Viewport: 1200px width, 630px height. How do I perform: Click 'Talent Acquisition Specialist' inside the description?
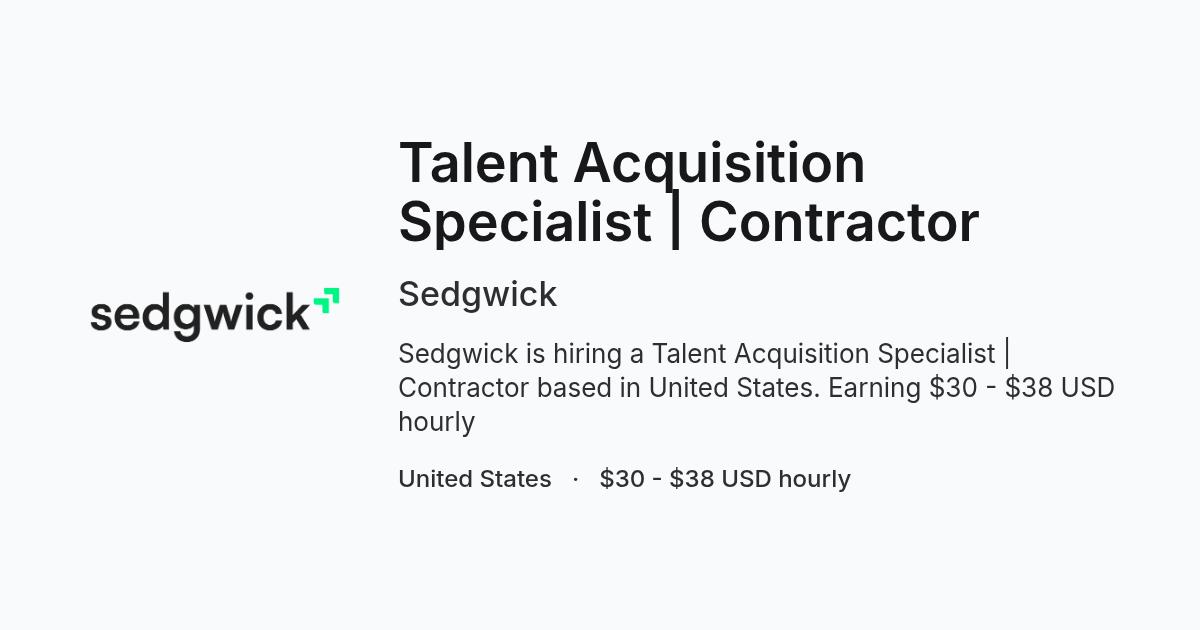click(x=824, y=354)
